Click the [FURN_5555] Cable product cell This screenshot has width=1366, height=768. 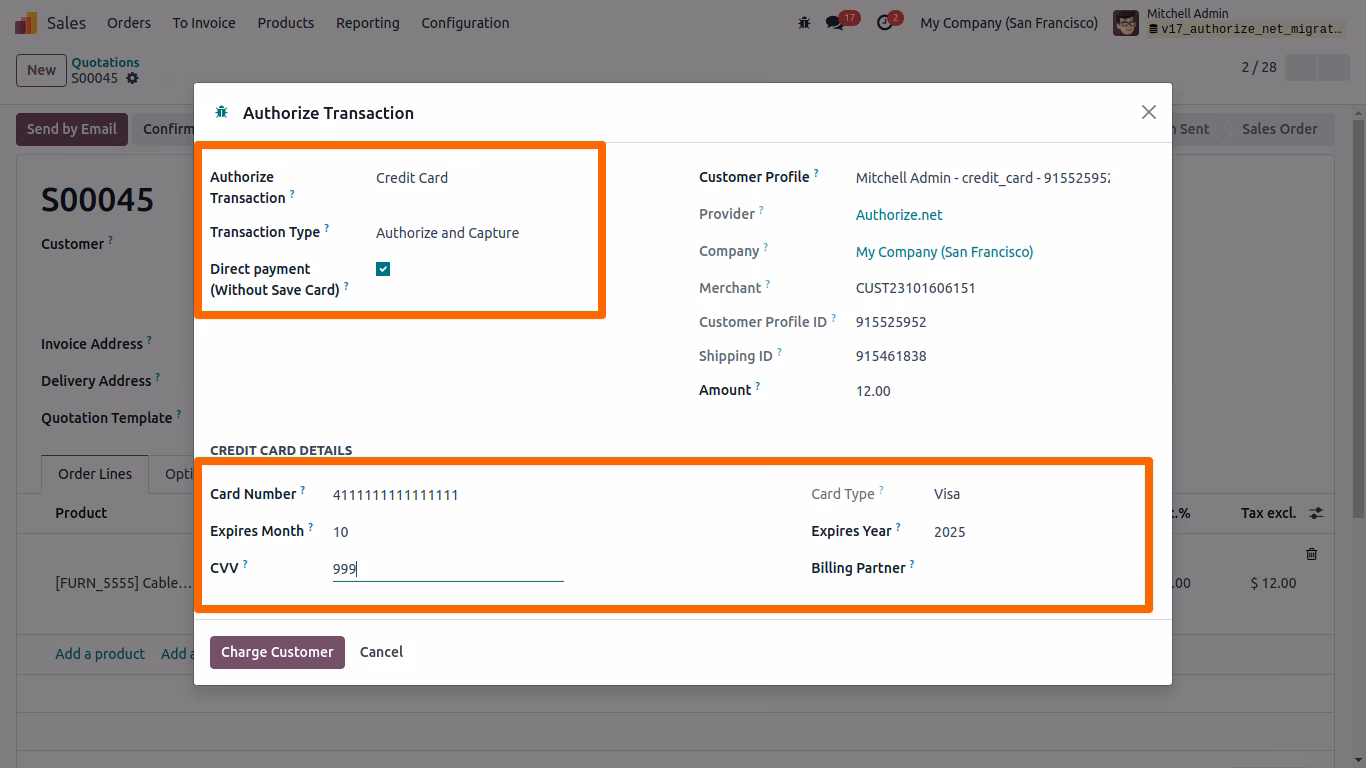(123, 583)
